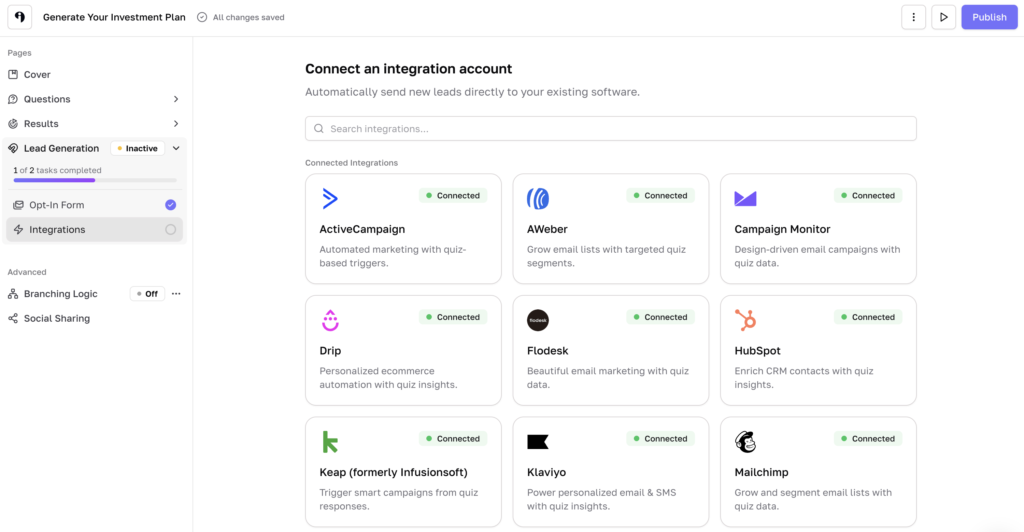Click the quiz title Generate Your Investment Plan
This screenshot has width=1024, height=532.
pyautogui.click(x=114, y=18)
